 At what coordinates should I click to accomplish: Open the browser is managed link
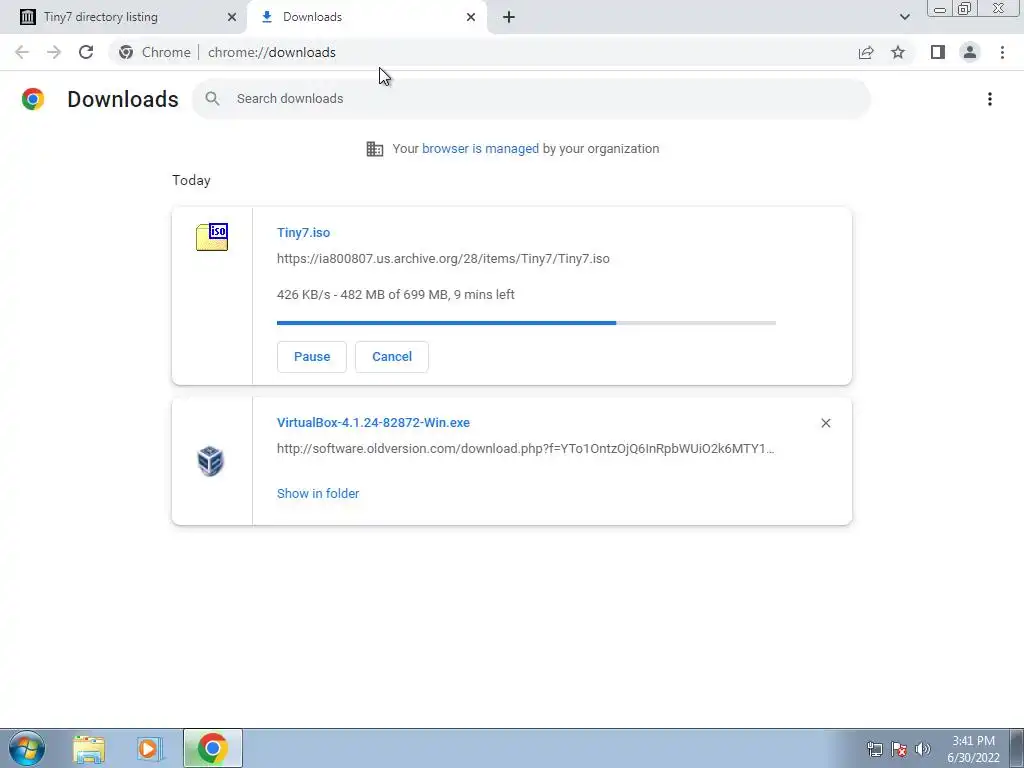tap(480, 149)
